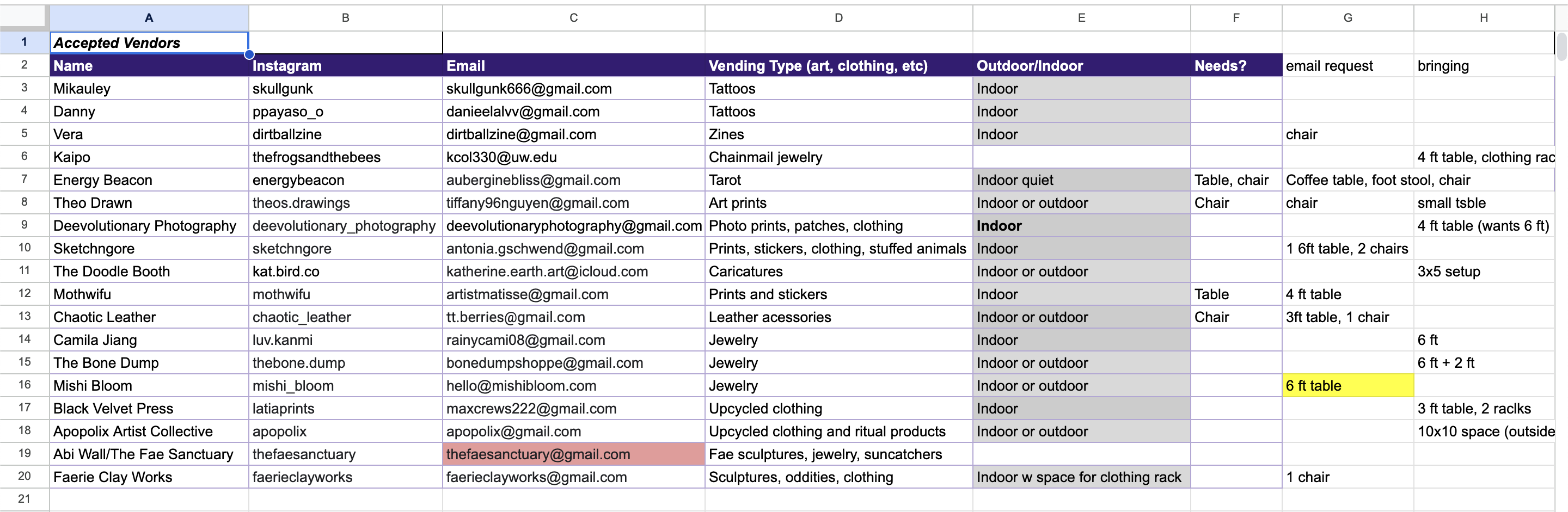The image size is (1568, 512).
Task: Click the 'Email' header cell
Action: pyautogui.click(x=573, y=65)
